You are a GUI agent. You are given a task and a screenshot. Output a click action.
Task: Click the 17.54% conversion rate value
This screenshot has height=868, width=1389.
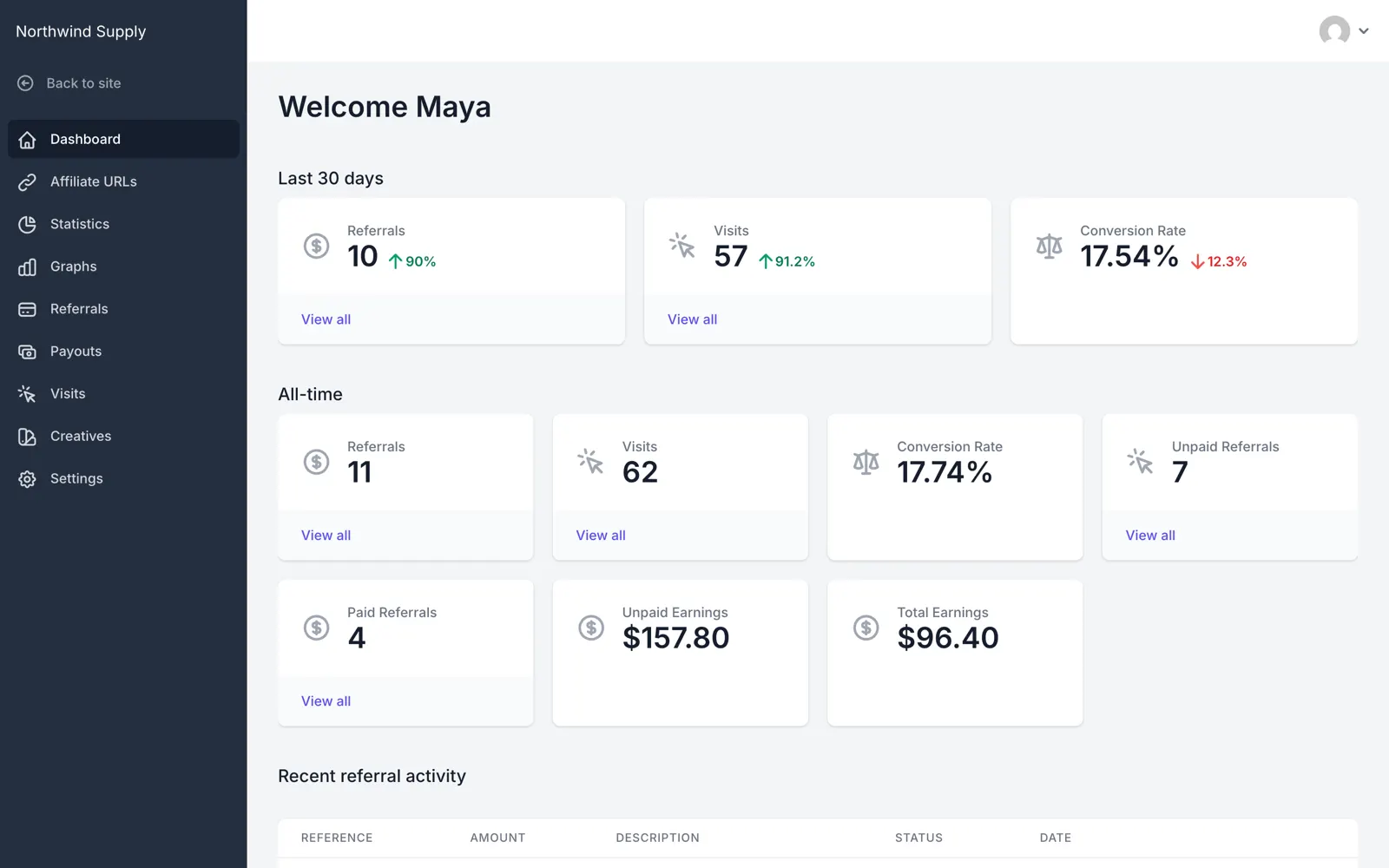click(1129, 256)
